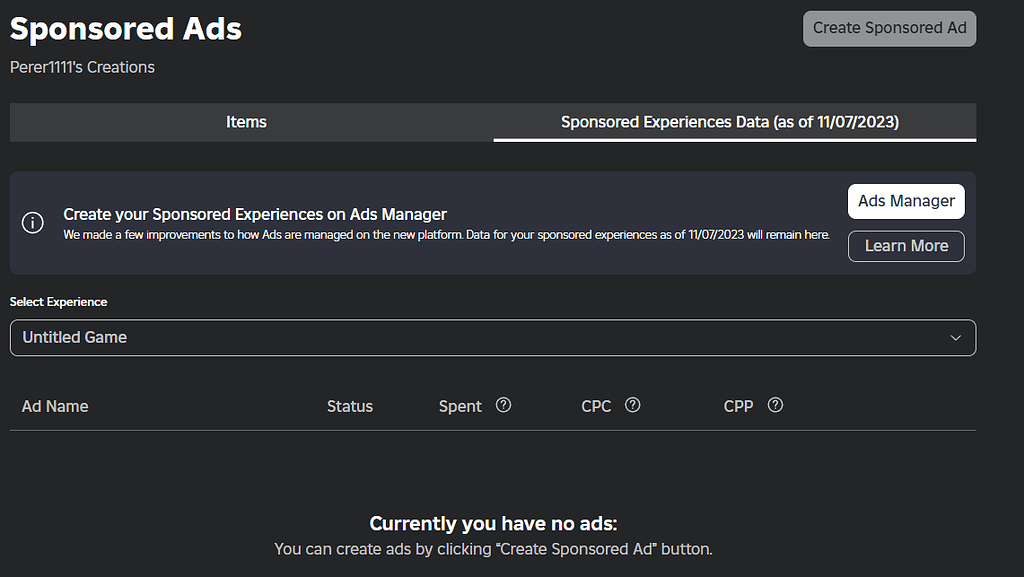Open the experience selector dropdown
Image resolution: width=1024 pixels, height=577 pixels.
[492, 337]
